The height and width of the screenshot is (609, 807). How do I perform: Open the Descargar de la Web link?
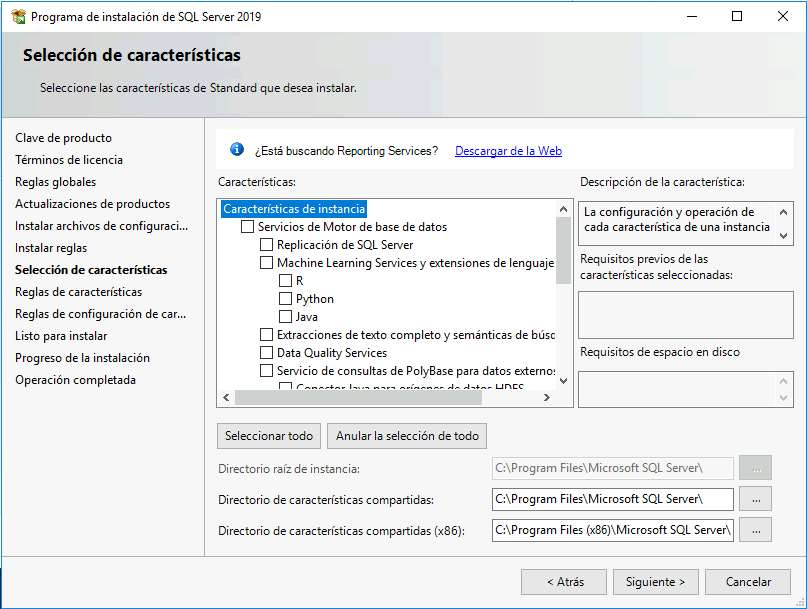click(508, 151)
